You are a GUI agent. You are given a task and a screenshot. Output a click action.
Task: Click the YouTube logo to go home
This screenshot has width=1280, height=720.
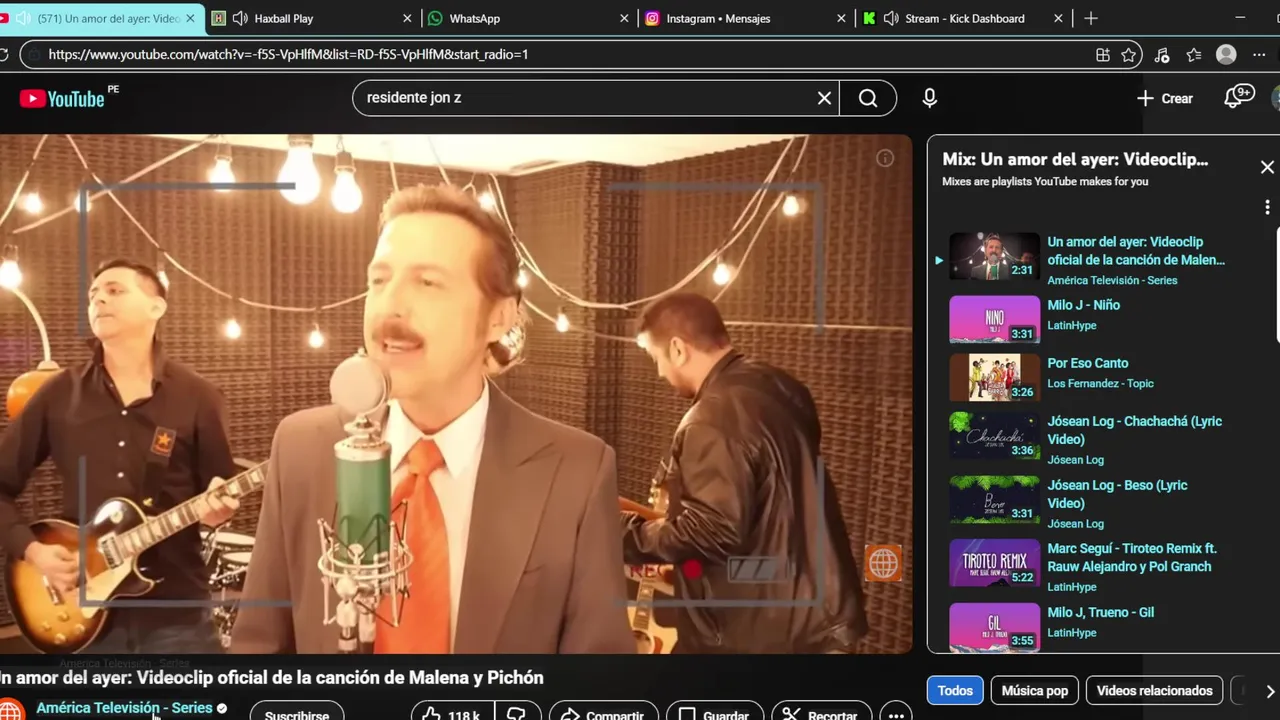tap(62, 98)
